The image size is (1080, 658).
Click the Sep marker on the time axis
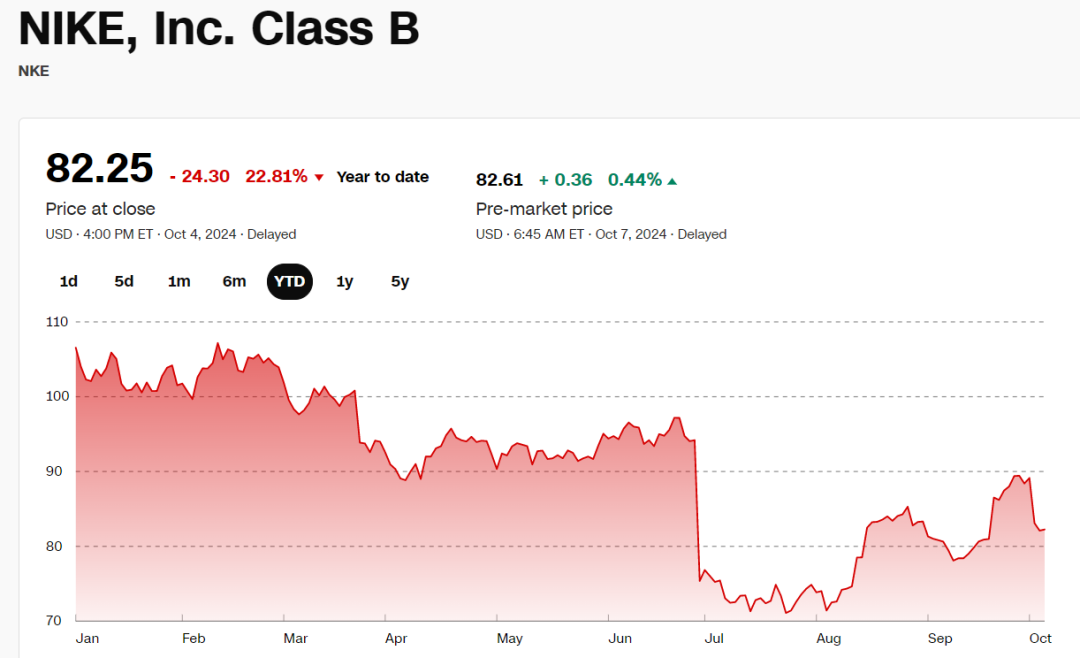(940, 637)
